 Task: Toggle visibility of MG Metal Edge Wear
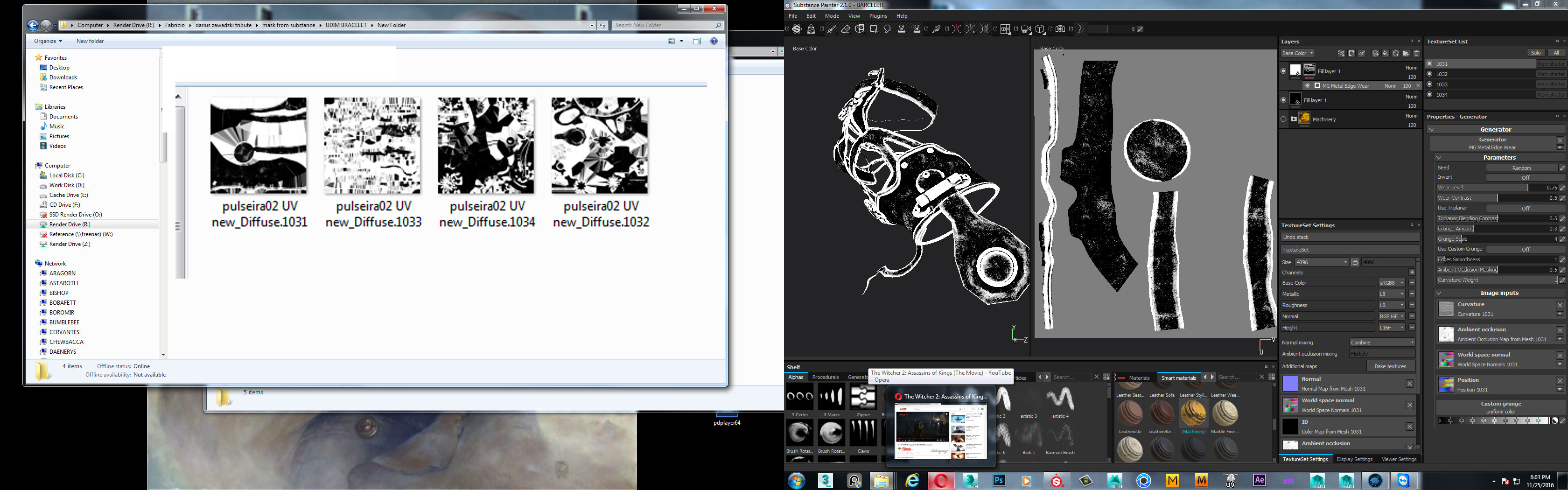point(1308,86)
